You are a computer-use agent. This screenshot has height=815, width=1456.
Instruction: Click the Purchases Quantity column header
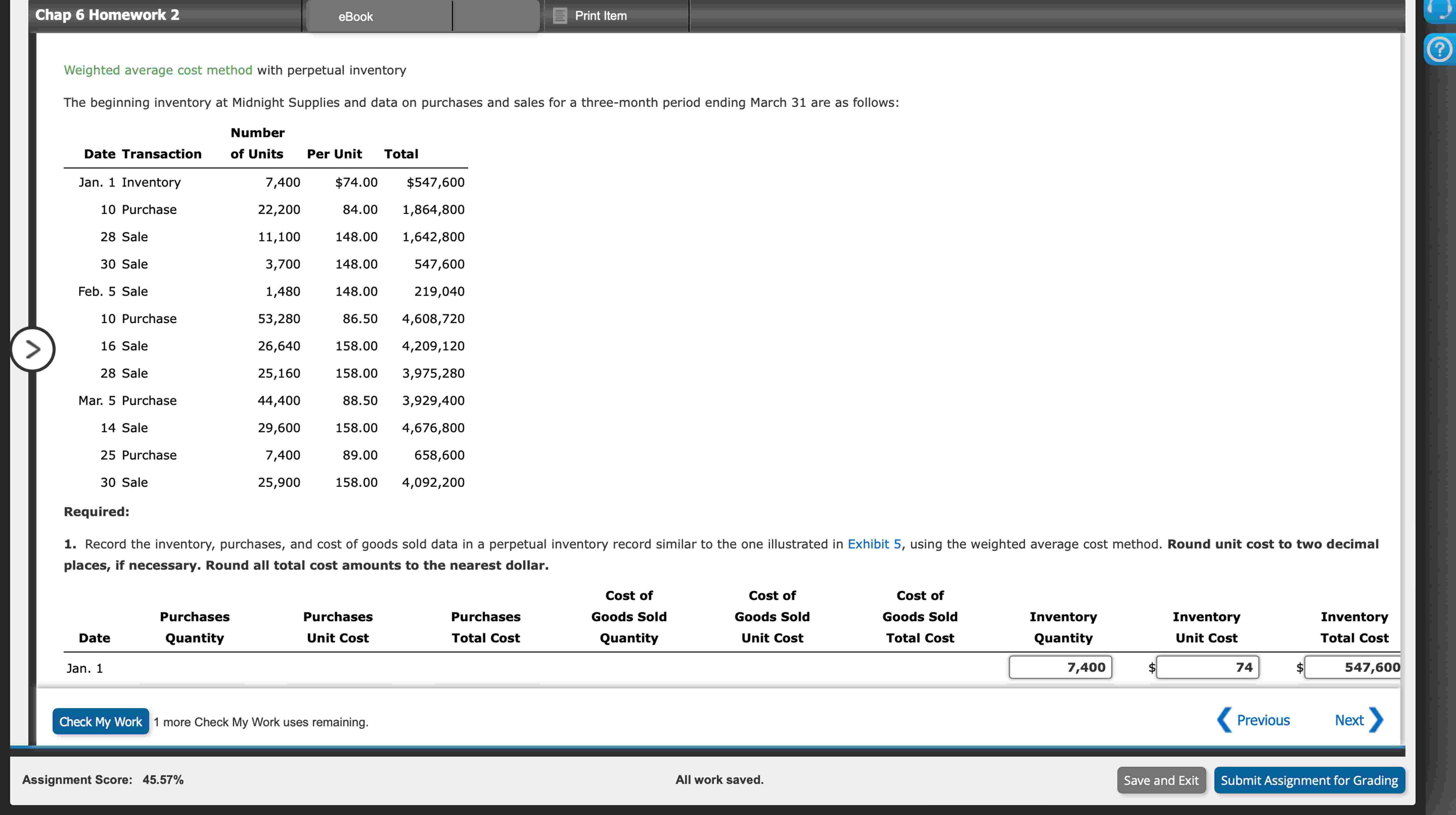(194, 627)
